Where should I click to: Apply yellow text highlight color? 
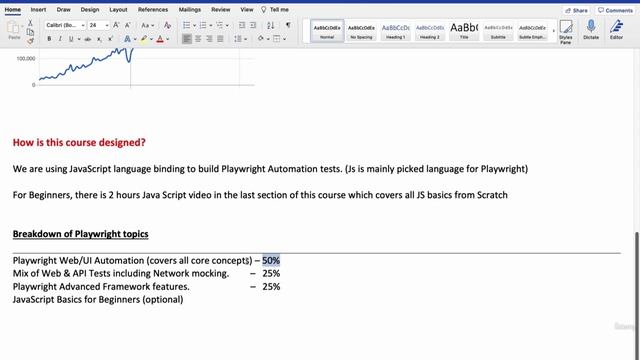point(144,39)
